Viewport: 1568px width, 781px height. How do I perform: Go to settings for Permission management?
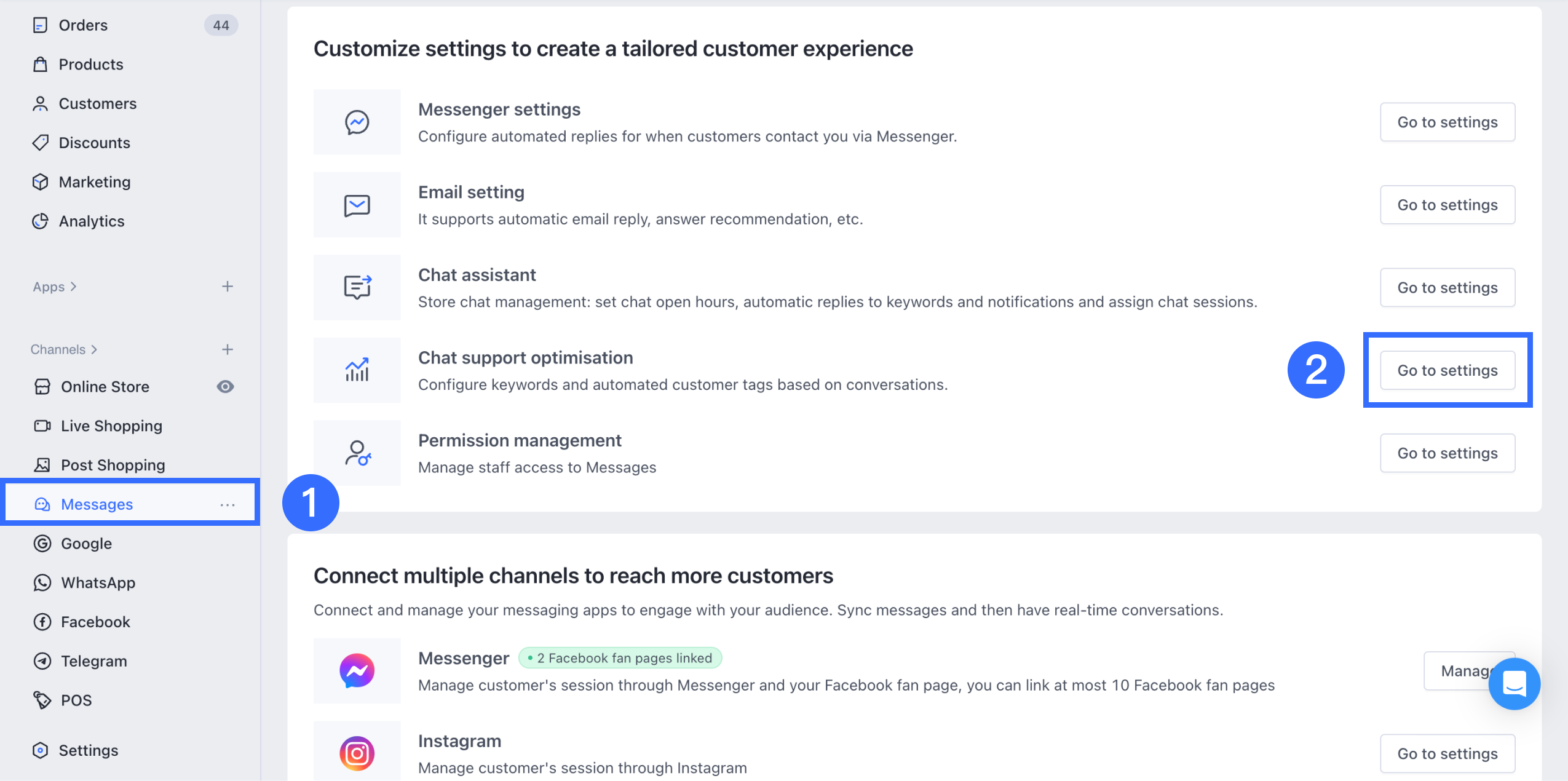[x=1447, y=453]
